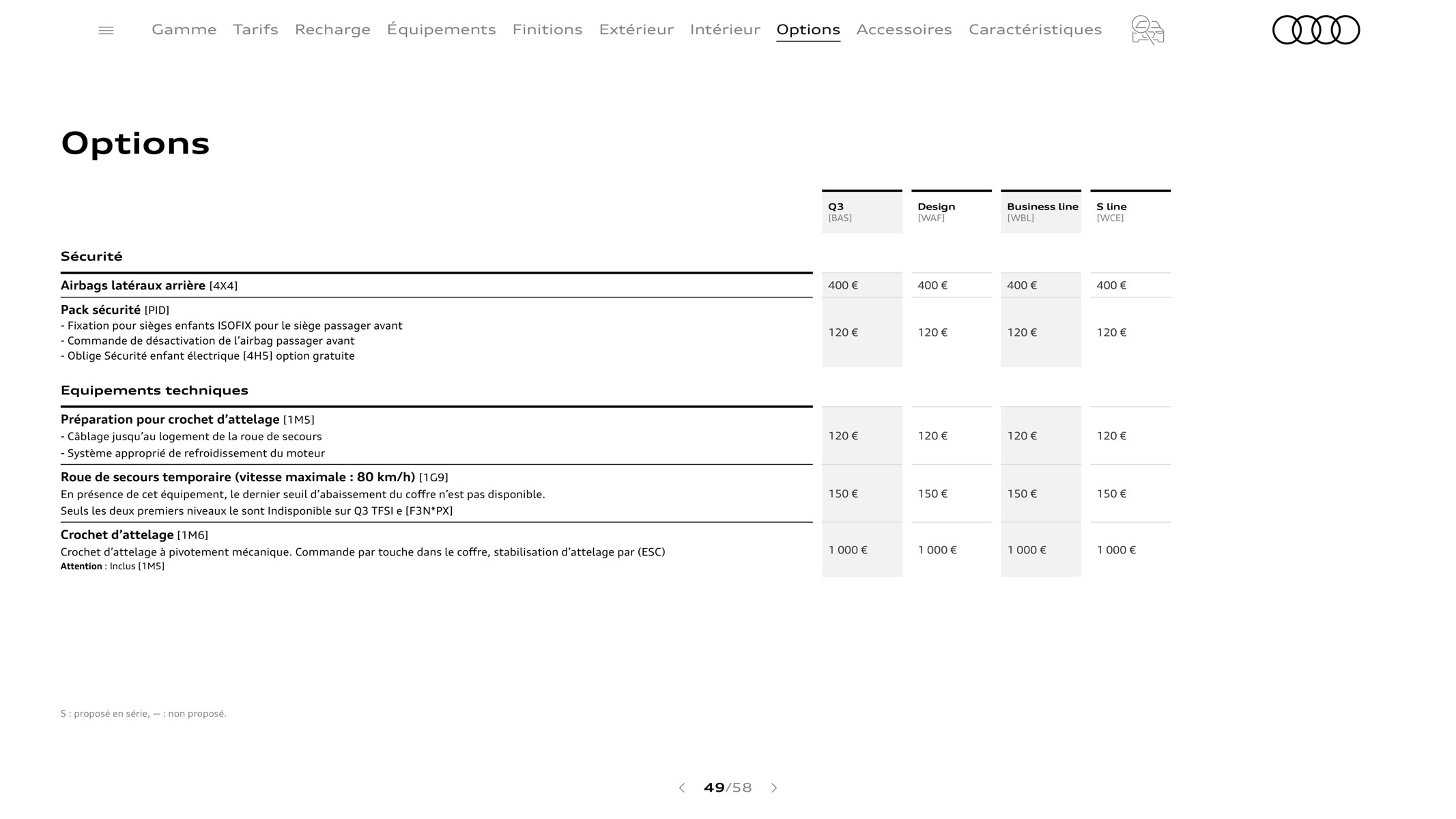Click Préparation pour crochet d'attelage [1M5] title
Viewport: 1456px width, 819px height.
[x=188, y=419]
